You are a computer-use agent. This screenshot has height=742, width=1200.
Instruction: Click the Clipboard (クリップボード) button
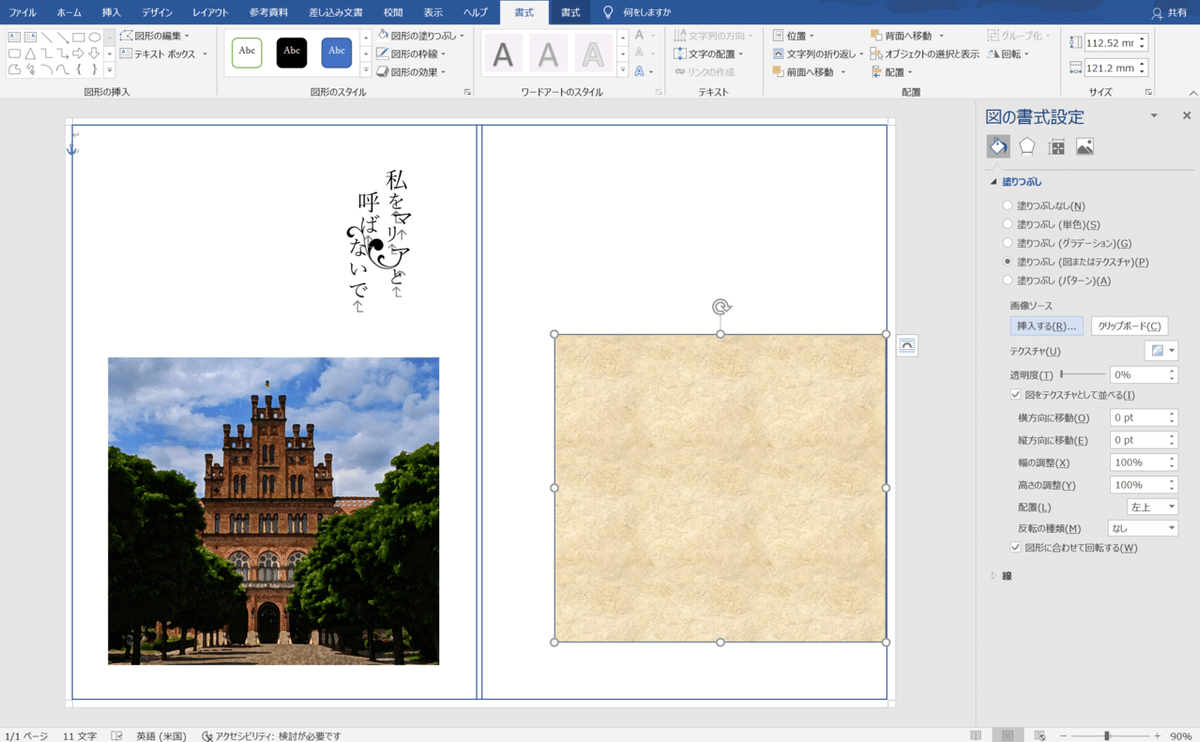click(x=1129, y=326)
